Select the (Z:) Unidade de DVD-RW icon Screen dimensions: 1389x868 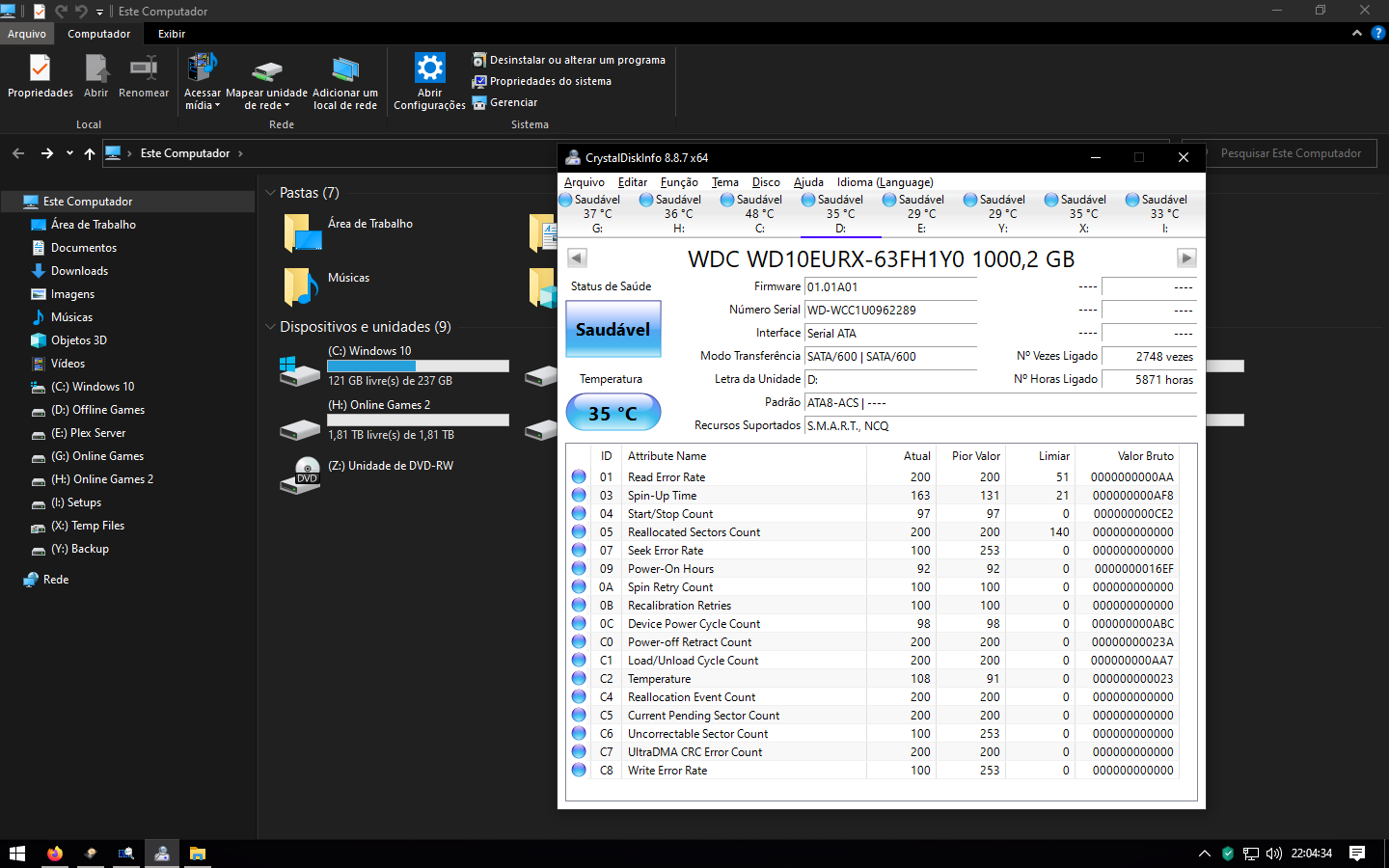click(299, 475)
